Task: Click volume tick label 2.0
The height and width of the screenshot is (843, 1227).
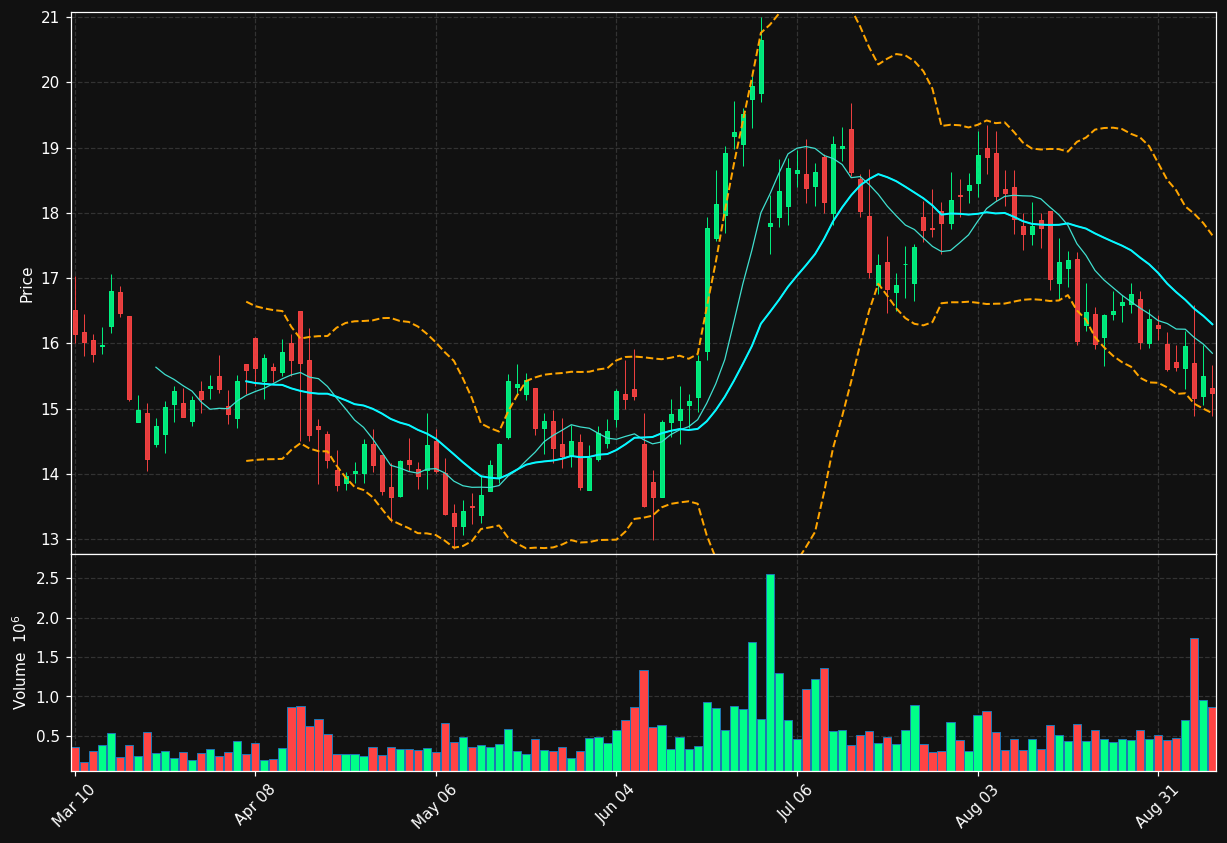Action: point(48,618)
